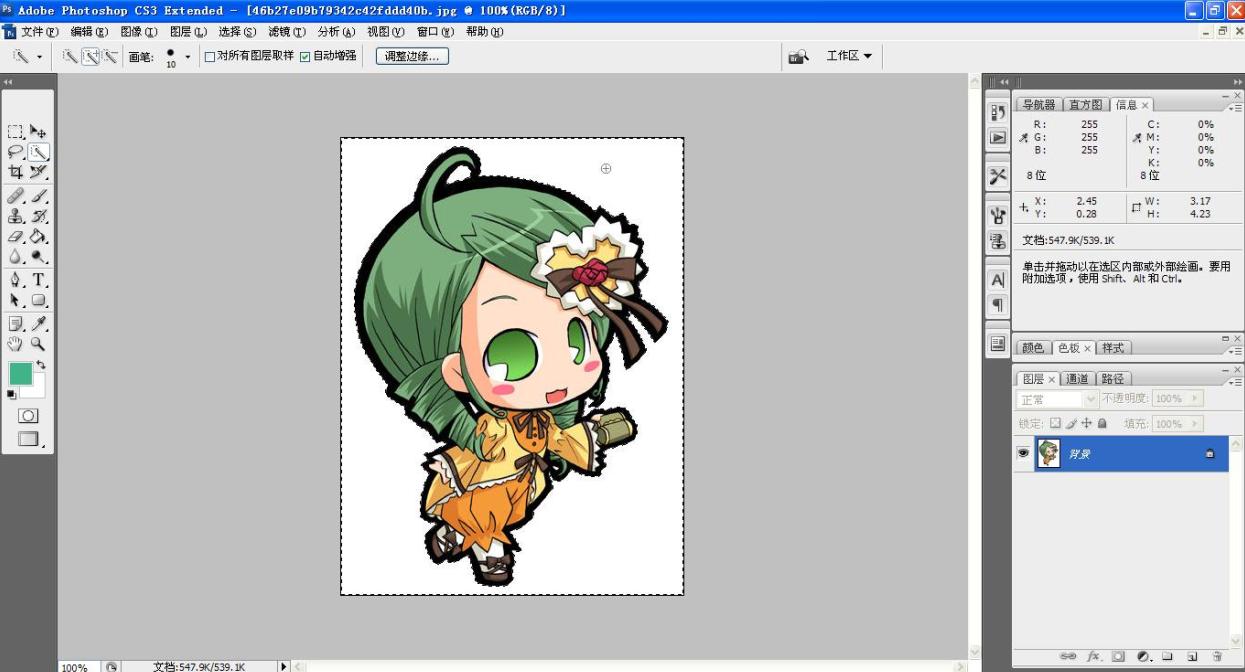The width and height of the screenshot is (1245, 672).
Task: Click the delete layer trash icon
Action: [x=1217, y=656]
